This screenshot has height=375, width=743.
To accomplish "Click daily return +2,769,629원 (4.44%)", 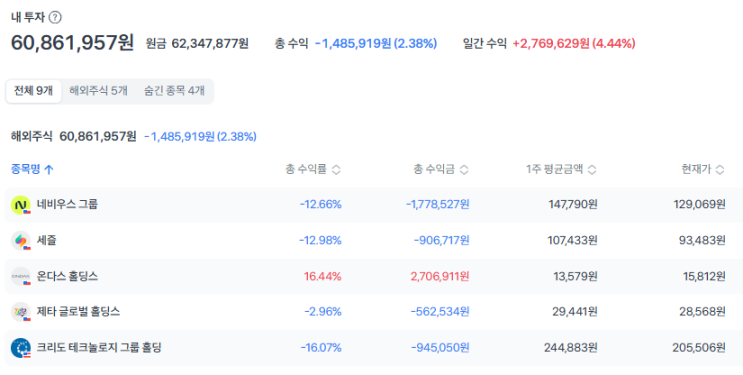I will (574, 44).
